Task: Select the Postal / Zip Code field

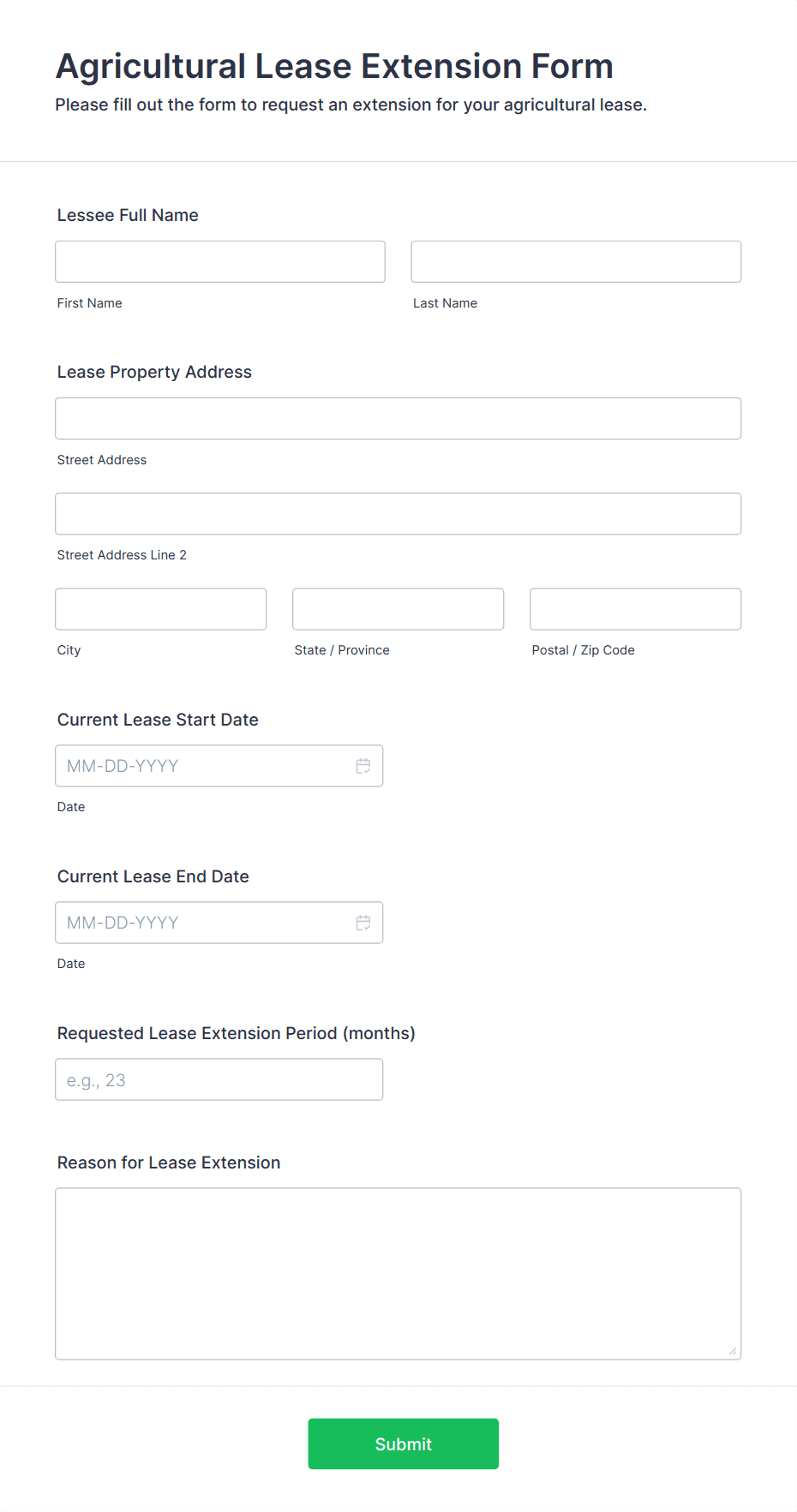Action: [x=636, y=609]
